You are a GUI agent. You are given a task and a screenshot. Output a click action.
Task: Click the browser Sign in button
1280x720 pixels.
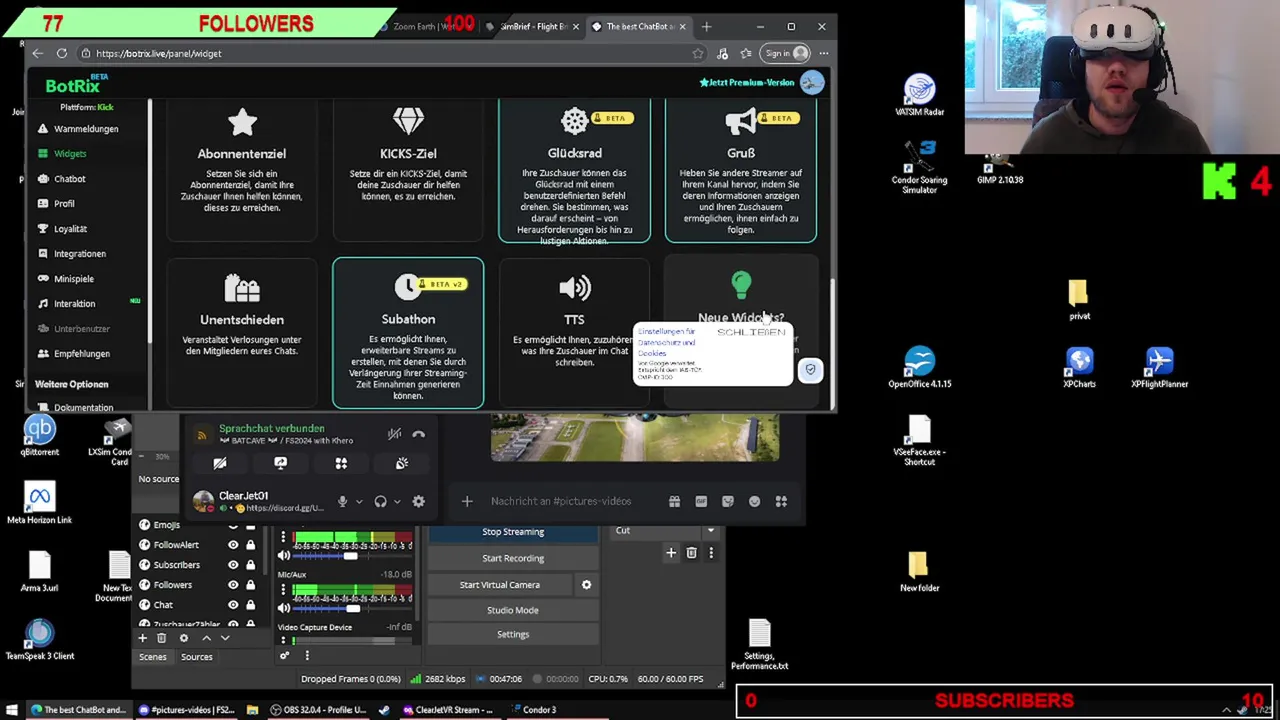pos(785,53)
